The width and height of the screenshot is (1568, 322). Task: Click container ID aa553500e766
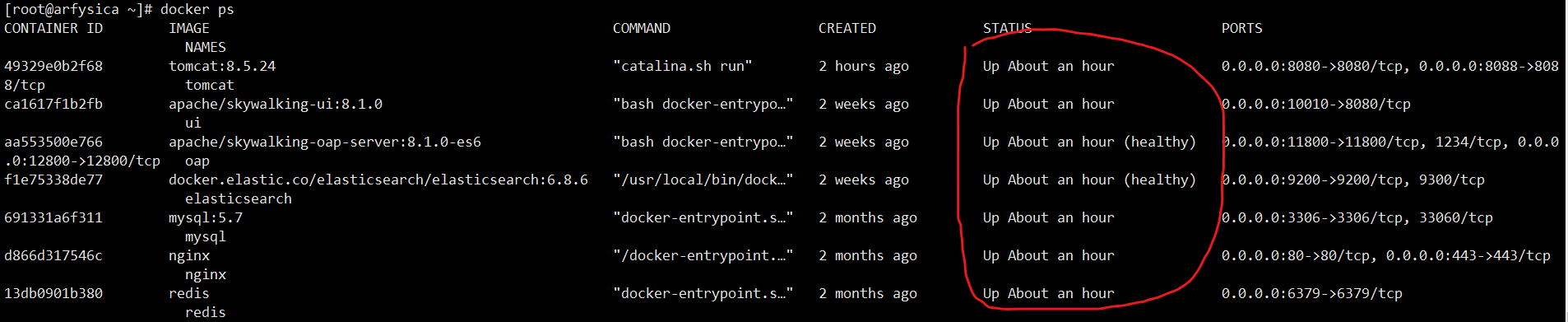tap(53, 142)
